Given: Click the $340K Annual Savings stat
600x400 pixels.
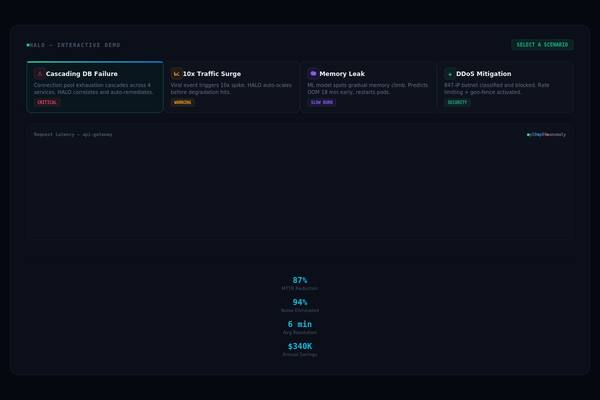Looking at the screenshot, I should (x=300, y=349).
